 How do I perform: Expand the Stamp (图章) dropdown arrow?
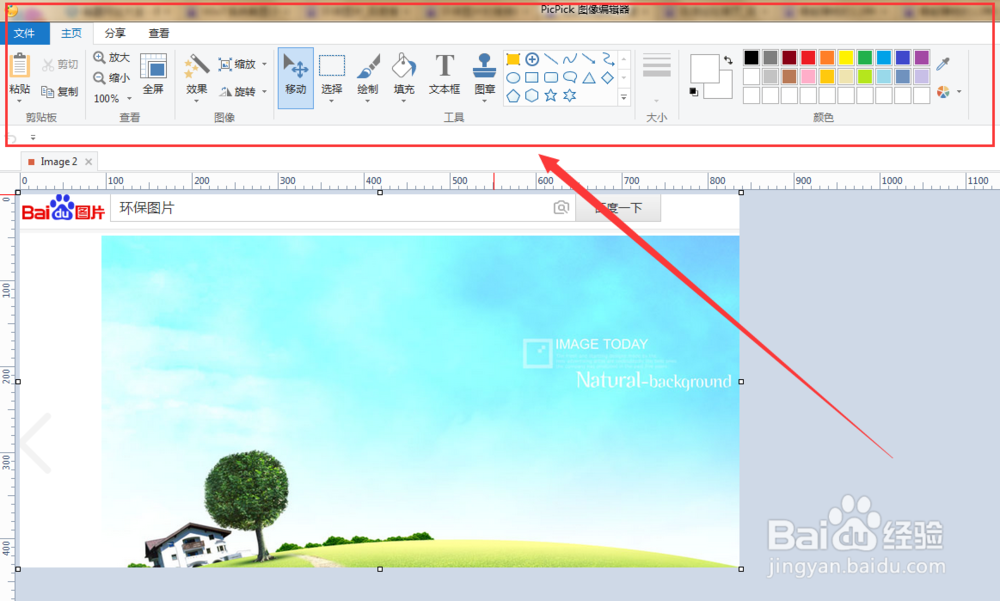(485, 101)
